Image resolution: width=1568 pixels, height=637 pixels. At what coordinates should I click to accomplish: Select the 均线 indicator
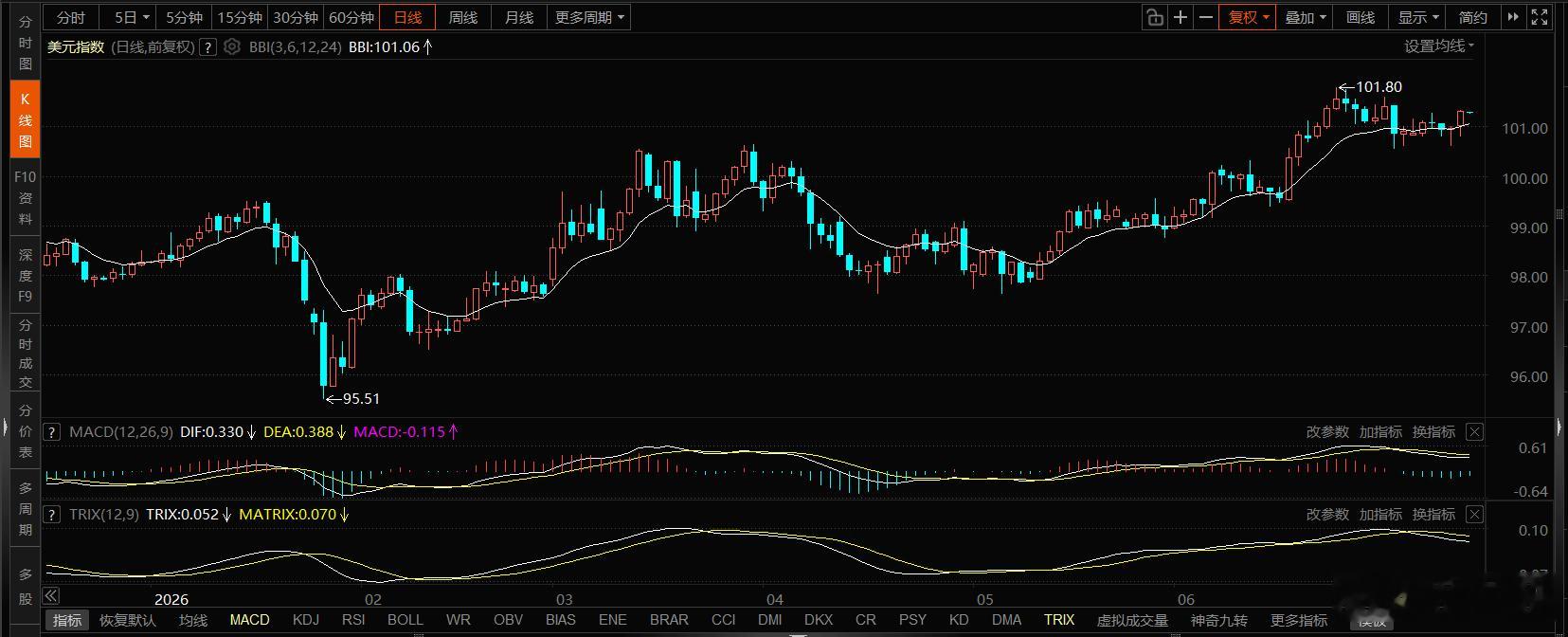pos(193,620)
